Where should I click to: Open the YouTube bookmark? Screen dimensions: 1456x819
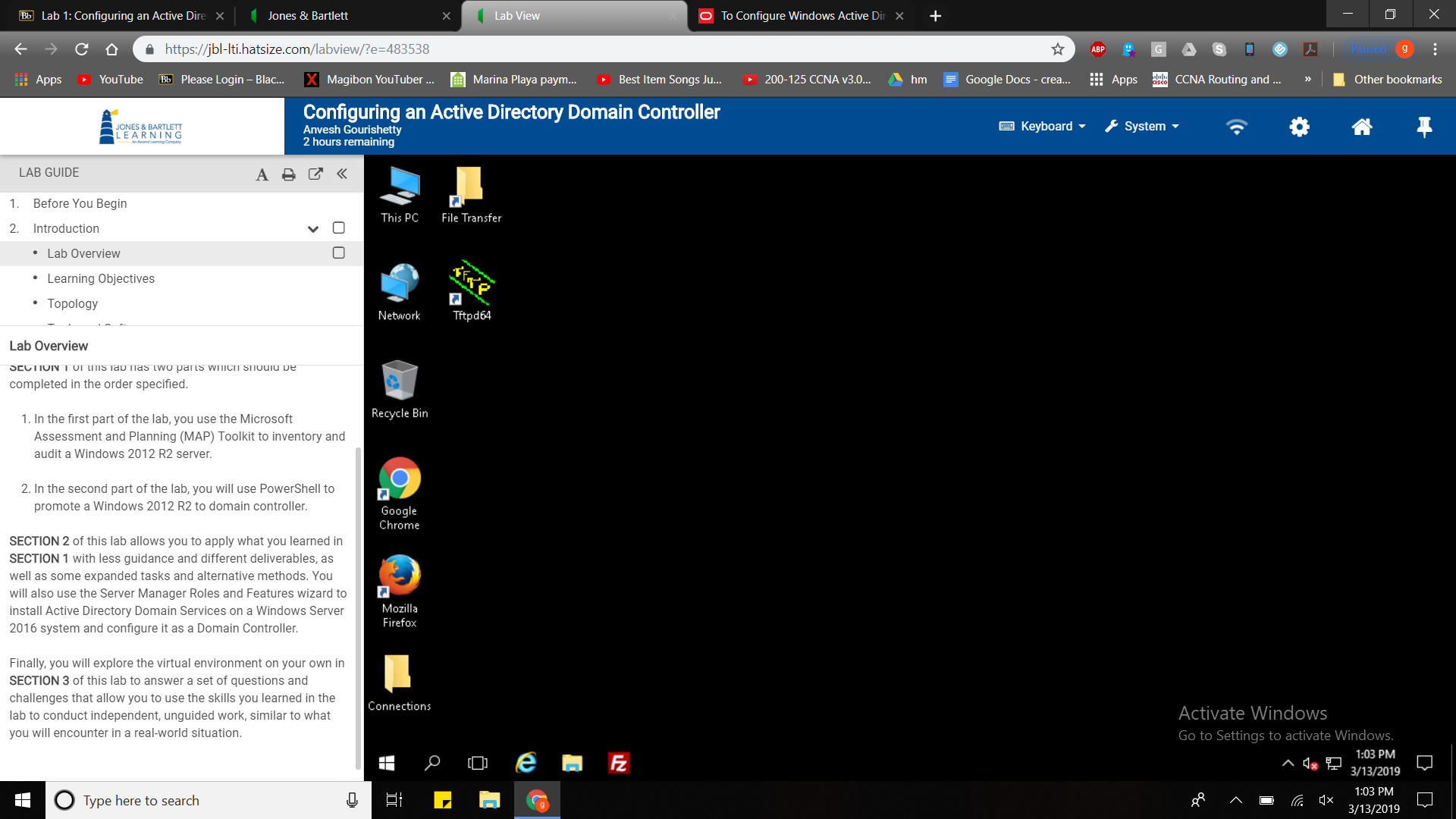pos(111,79)
